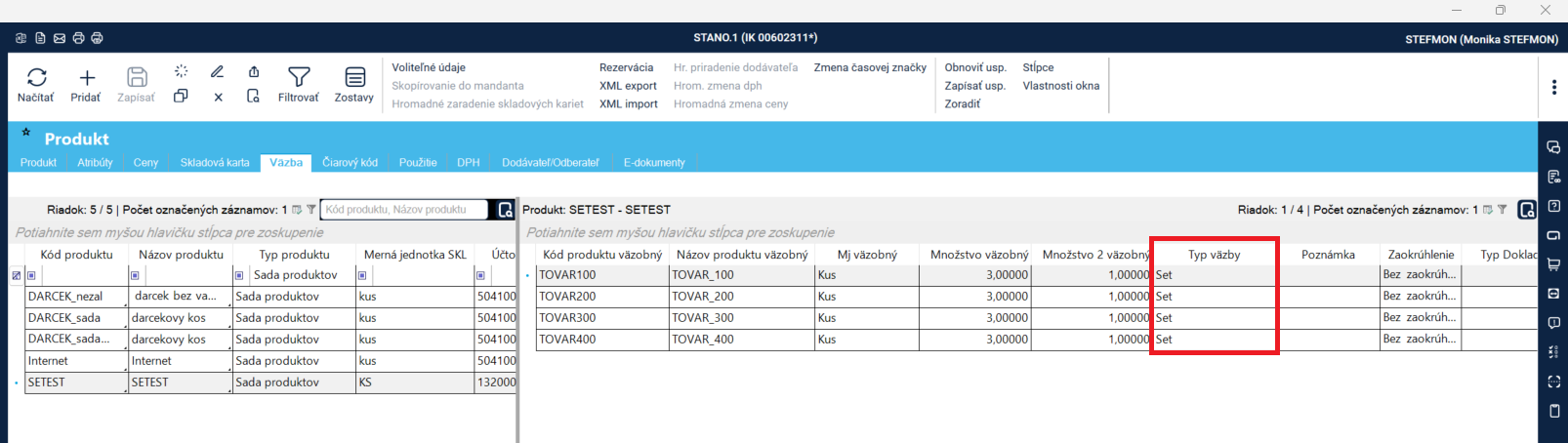Open the Filtrovať funnel tool

[x=298, y=78]
